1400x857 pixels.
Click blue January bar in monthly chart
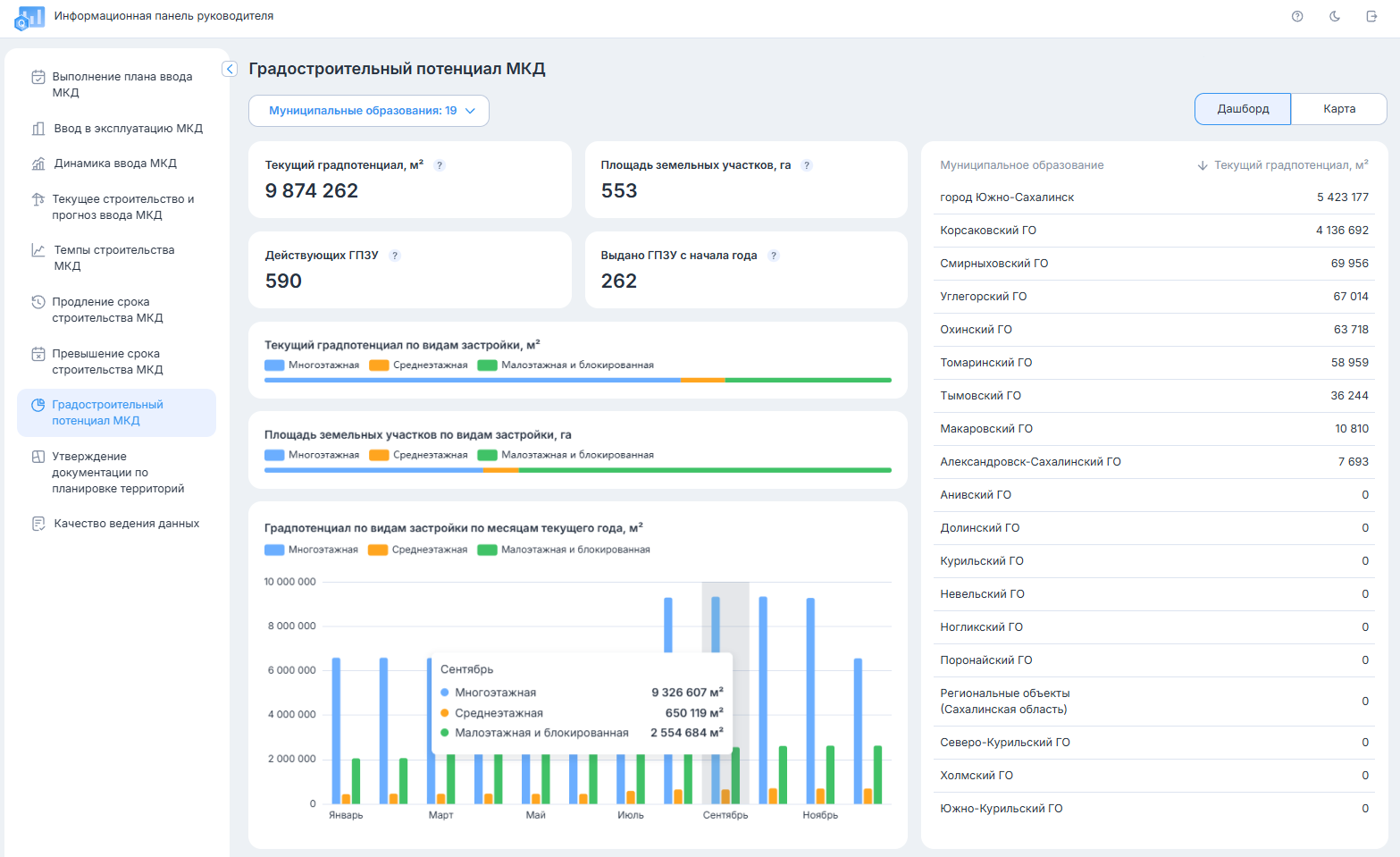pyautogui.click(x=337, y=731)
